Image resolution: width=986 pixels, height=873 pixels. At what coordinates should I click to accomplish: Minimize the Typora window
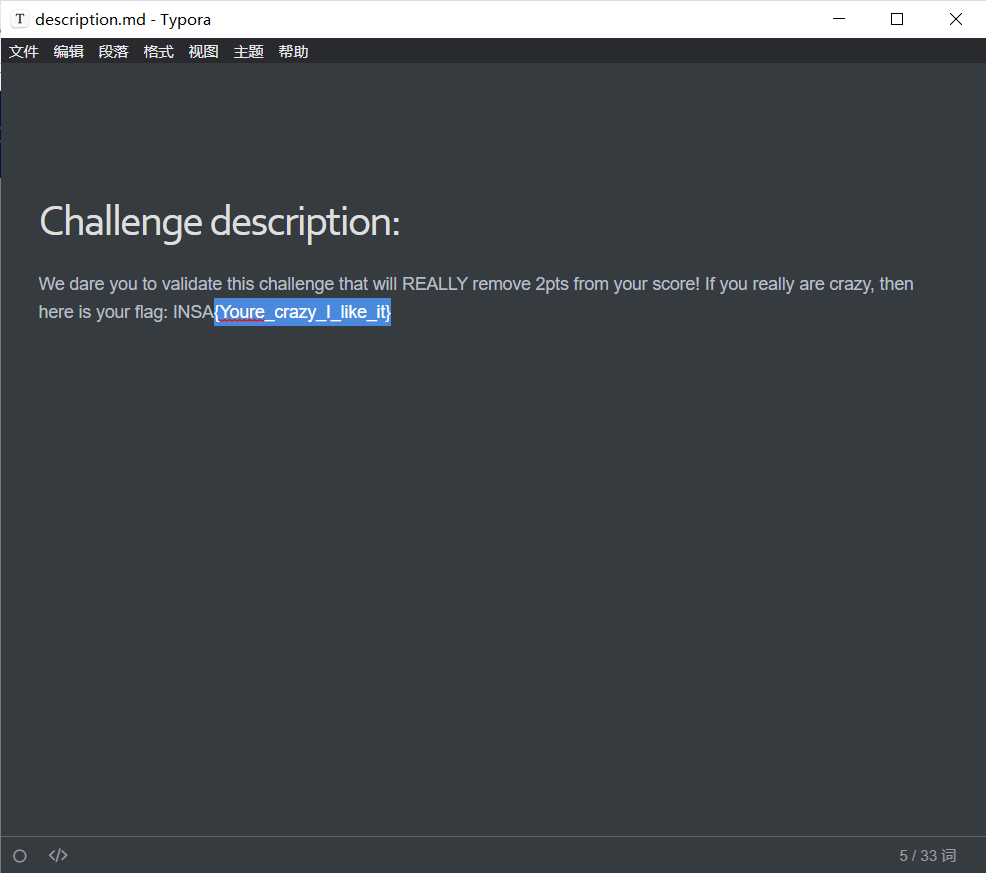pos(838,19)
